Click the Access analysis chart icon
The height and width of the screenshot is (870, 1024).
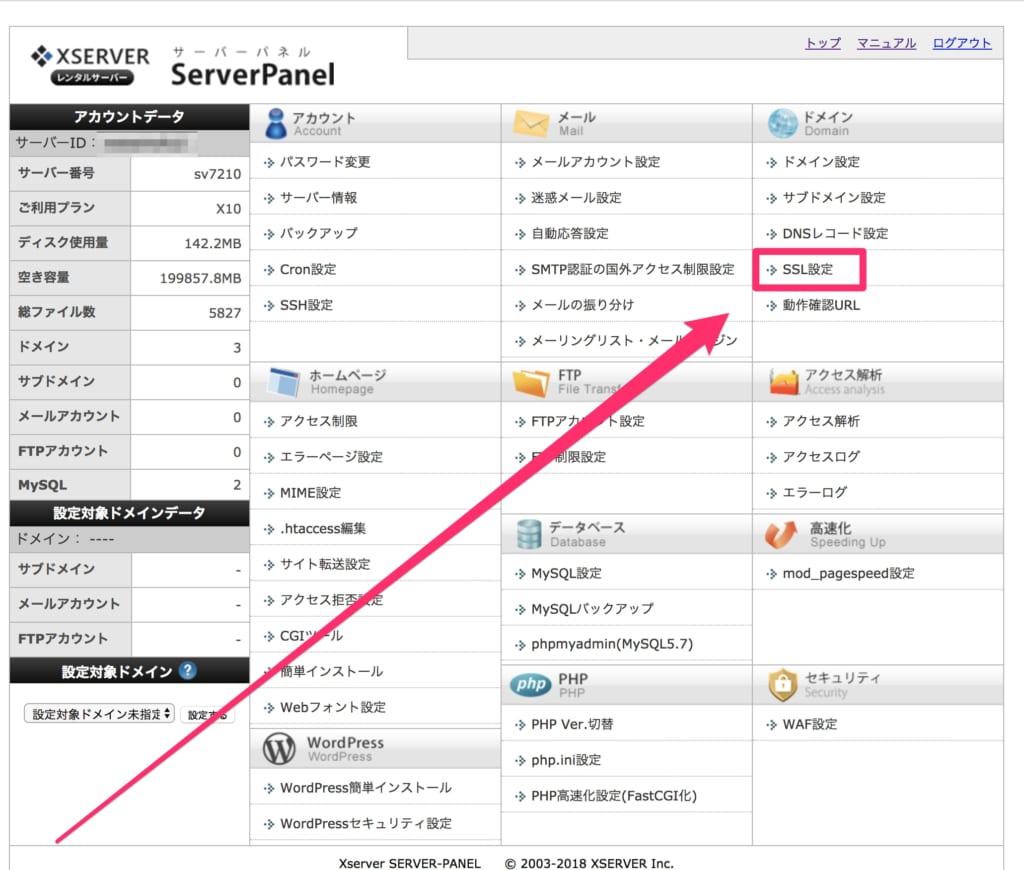[x=784, y=382]
